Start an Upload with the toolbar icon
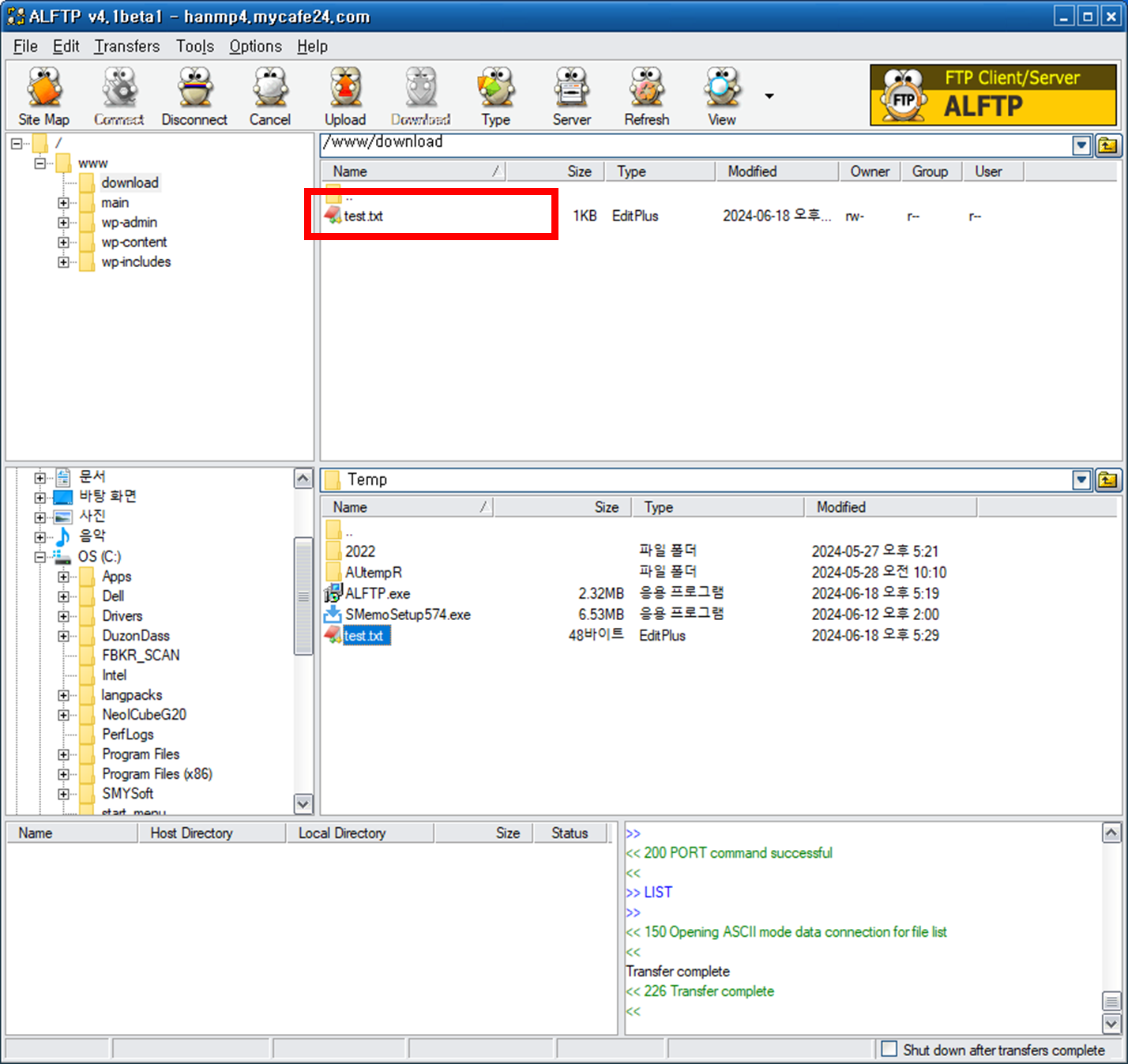The image size is (1128, 1064). click(x=344, y=93)
